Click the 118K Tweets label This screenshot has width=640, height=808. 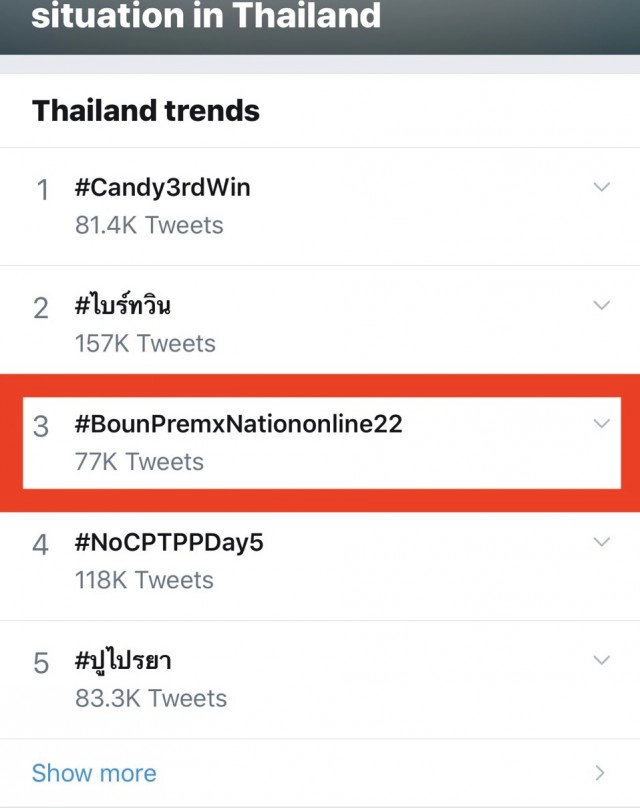145,580
